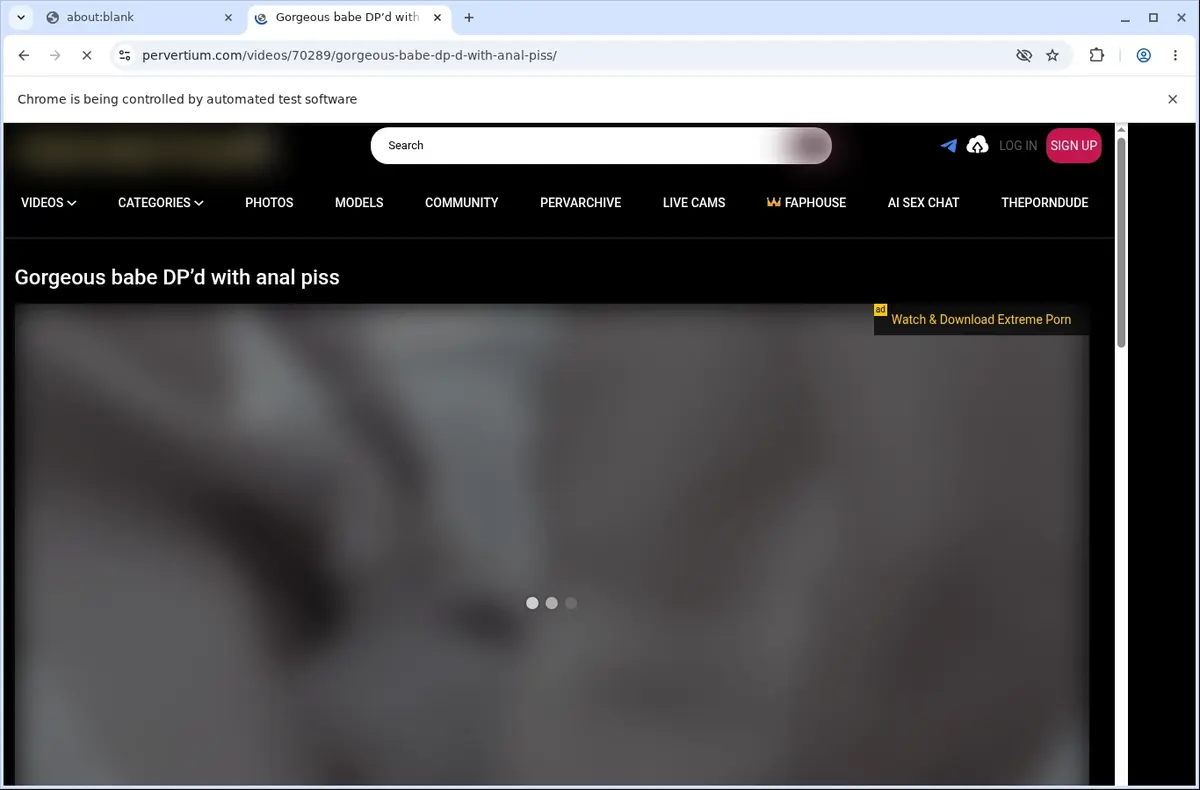Image resolution: width=1200 pixels, height=790 pixels.
Task: Open the Telegram icon link
Action: pos(949,145)
